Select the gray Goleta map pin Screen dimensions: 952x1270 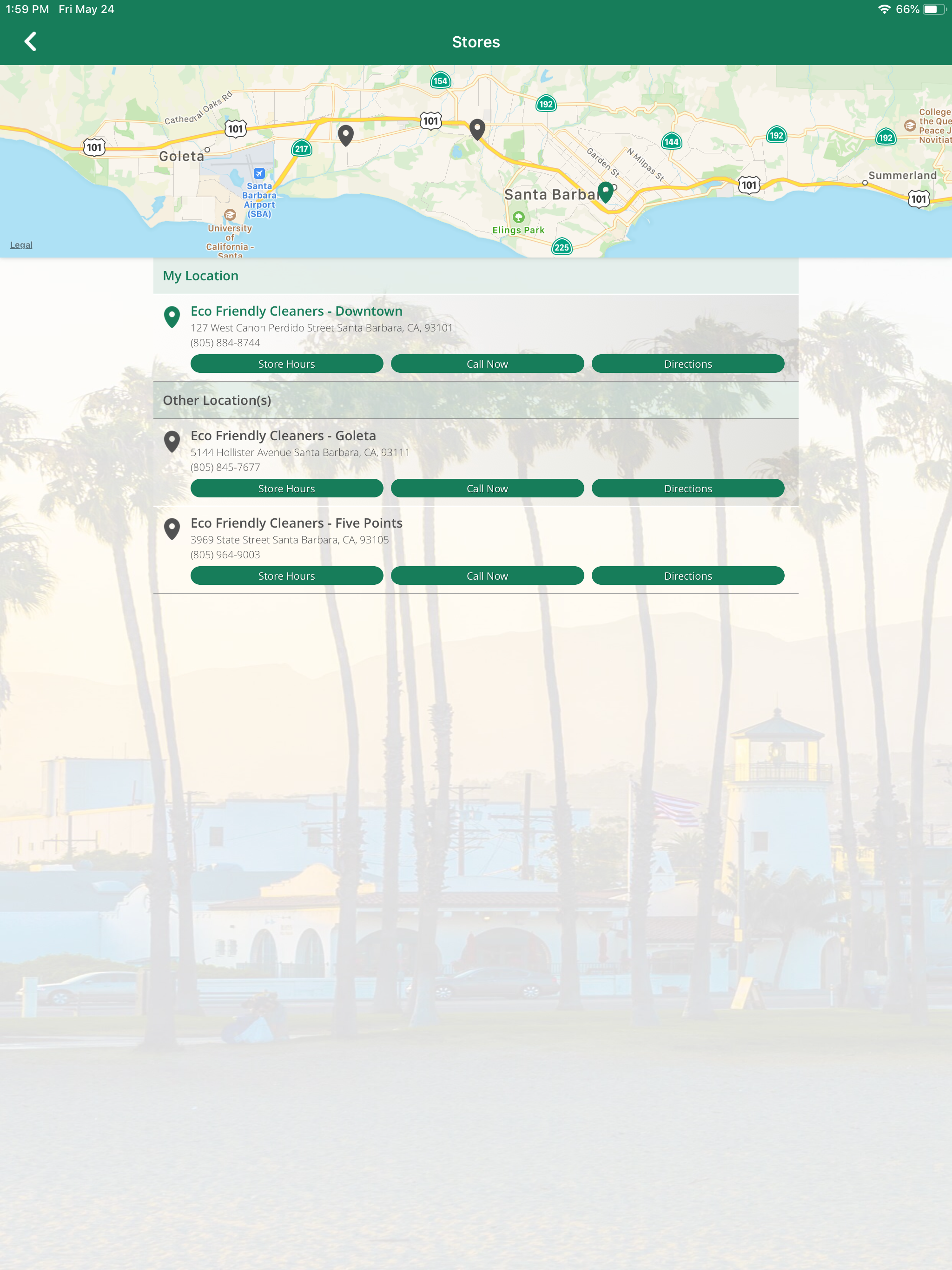pyautogui.click(x=345, y=135)
